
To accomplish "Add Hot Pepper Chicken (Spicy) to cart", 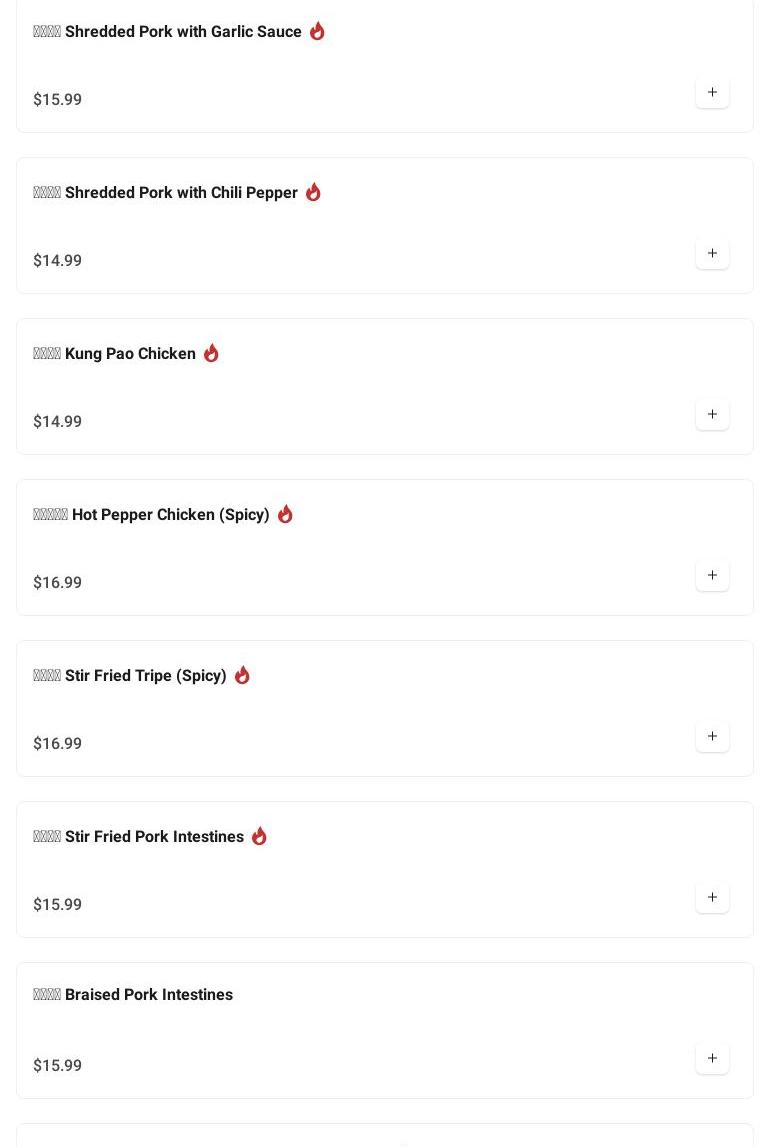I will point(712,576).
